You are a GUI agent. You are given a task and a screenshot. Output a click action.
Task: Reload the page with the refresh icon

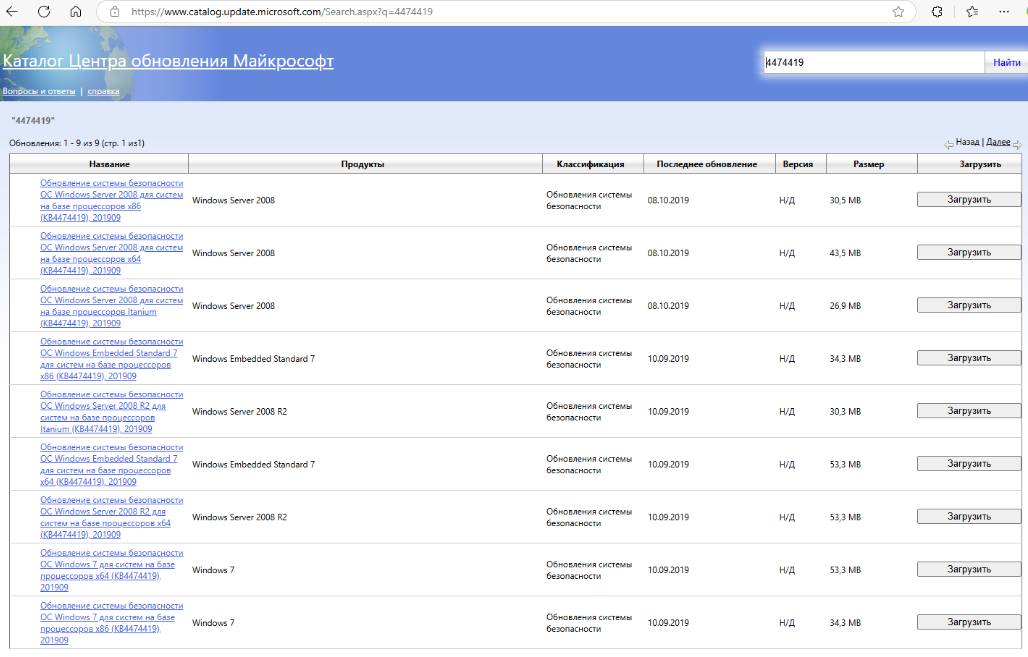(44, 11)
